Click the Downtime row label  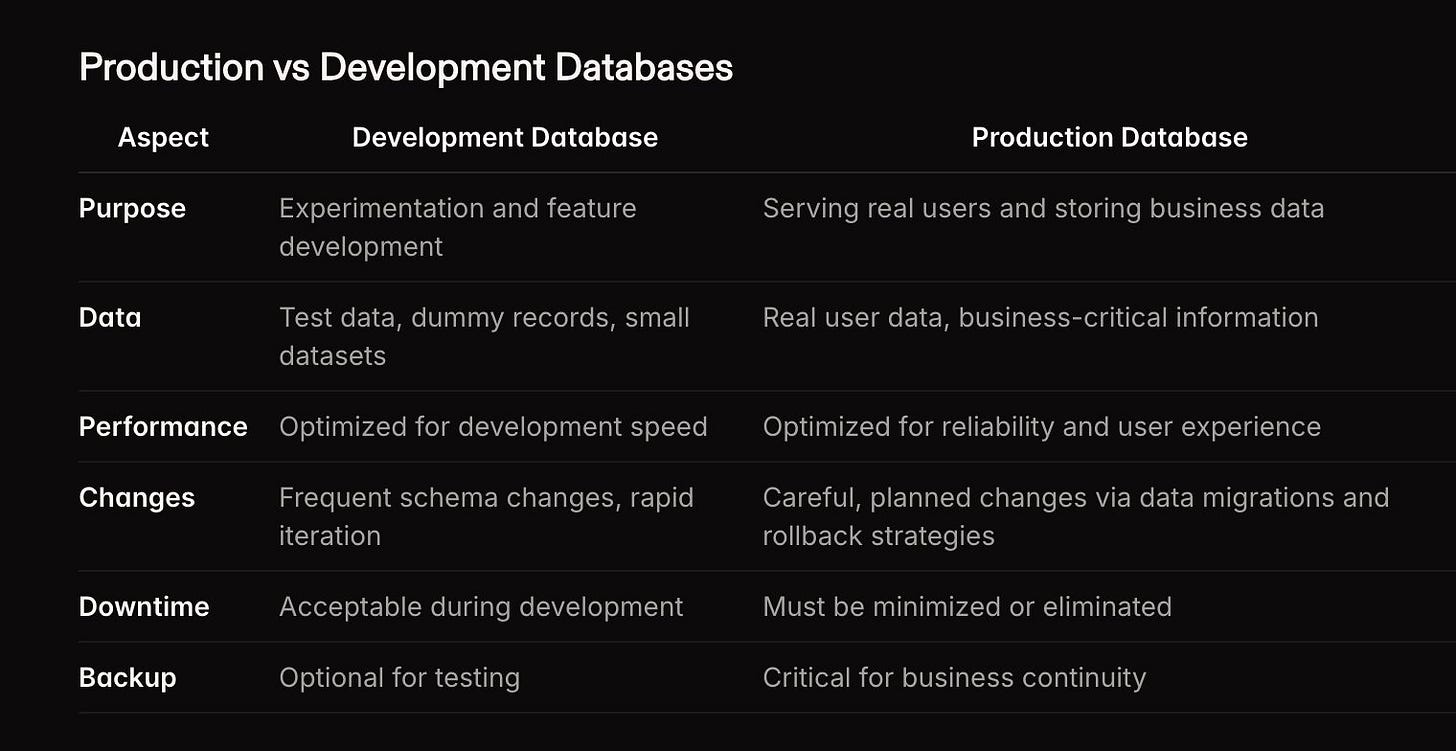(144, 607)
